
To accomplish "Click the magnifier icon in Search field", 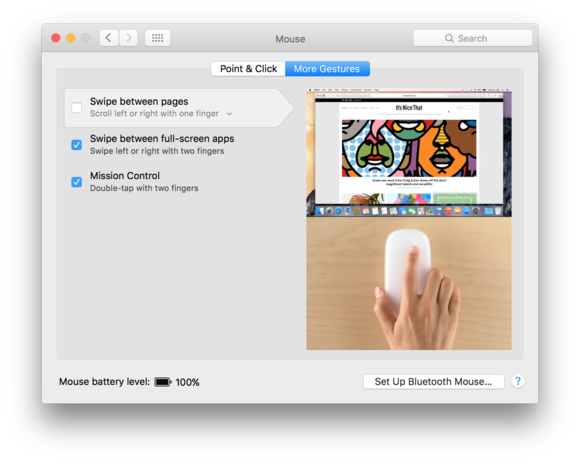I will point(449,38).
